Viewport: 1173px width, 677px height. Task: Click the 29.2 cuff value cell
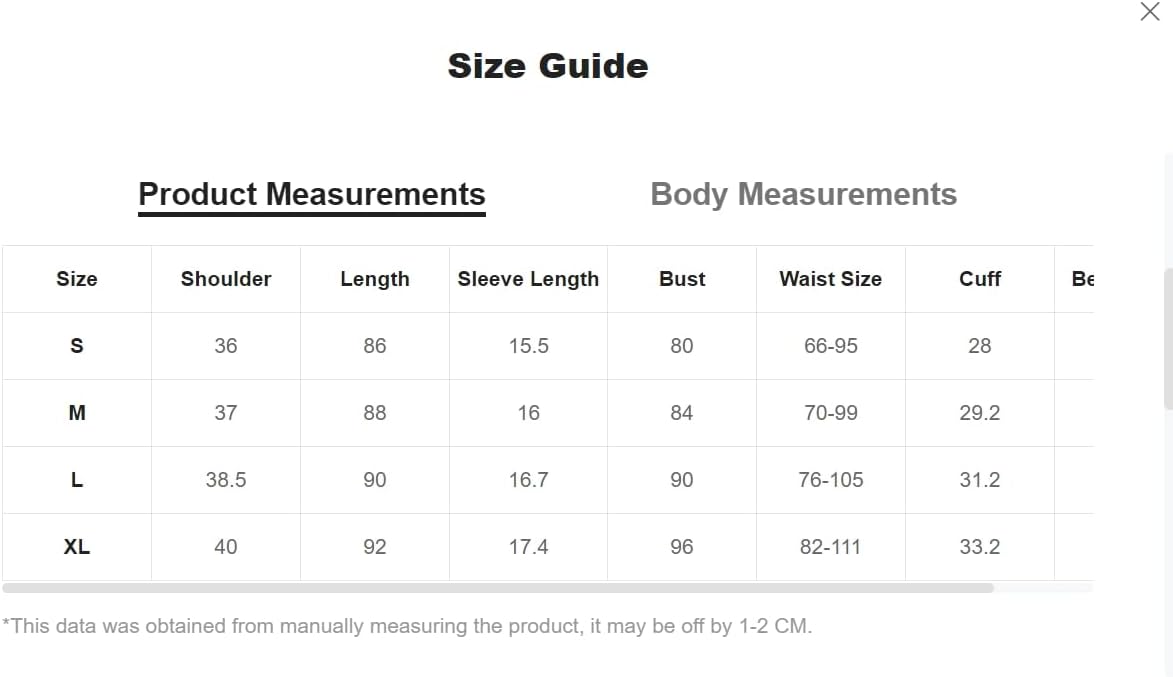click(979, 413)
